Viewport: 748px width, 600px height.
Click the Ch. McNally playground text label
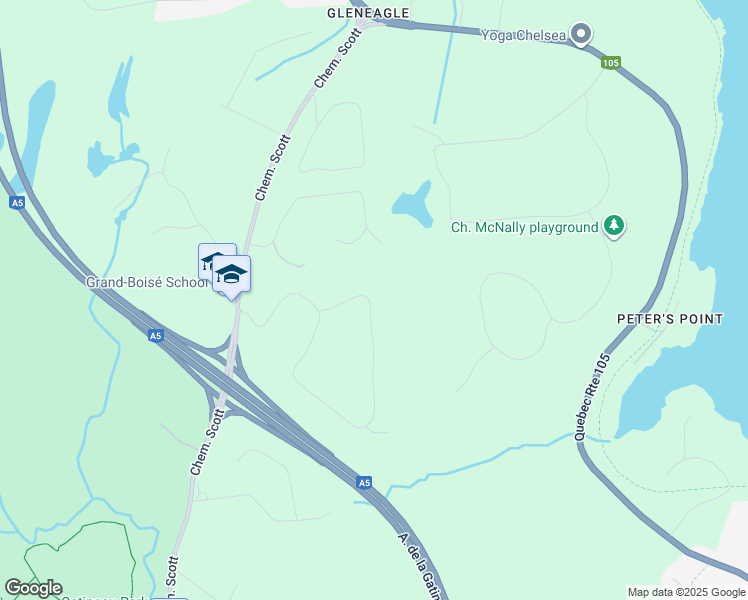(524, 228)
